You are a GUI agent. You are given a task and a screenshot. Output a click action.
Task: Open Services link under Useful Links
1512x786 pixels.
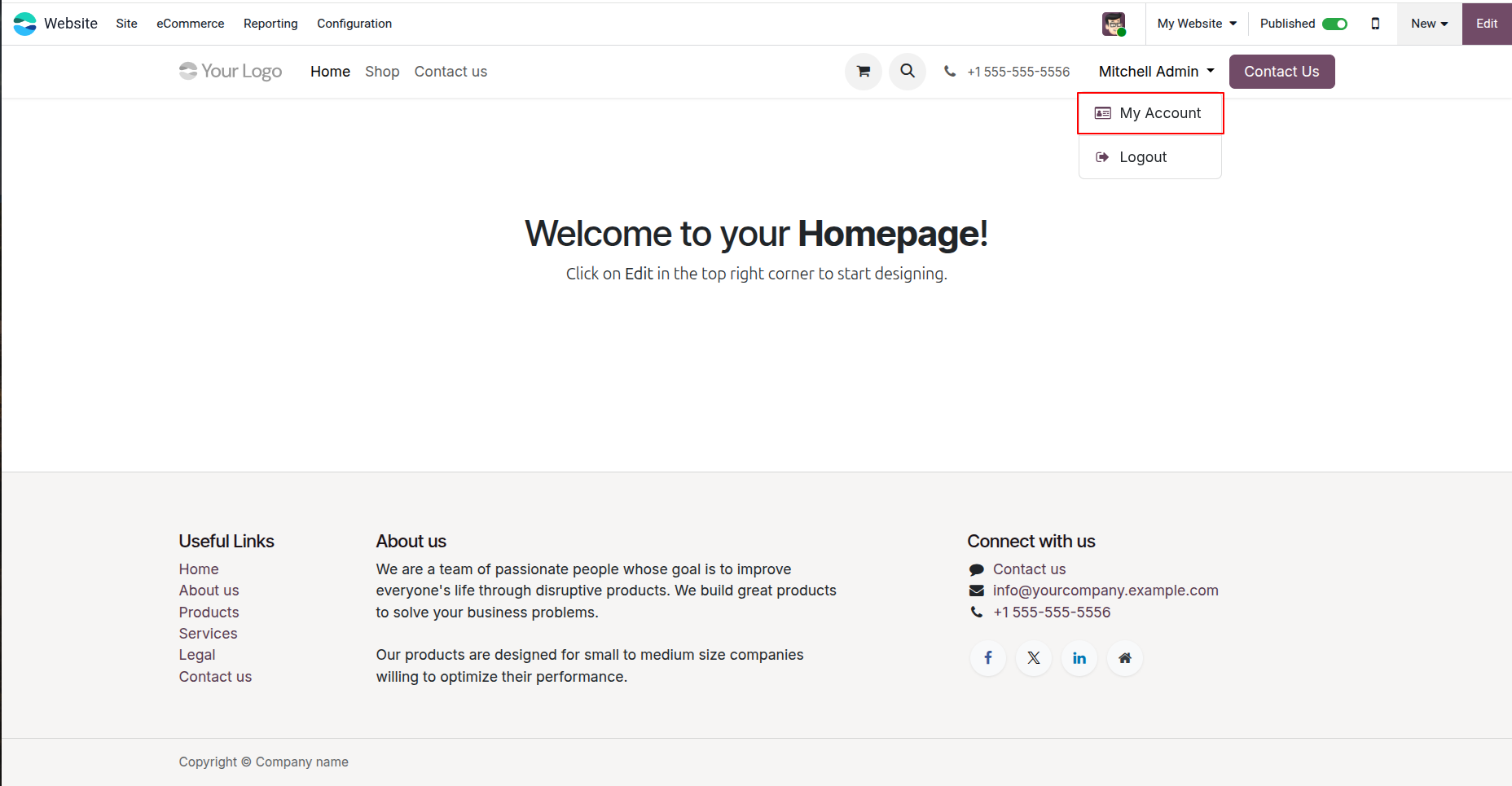tap(209, 634)
